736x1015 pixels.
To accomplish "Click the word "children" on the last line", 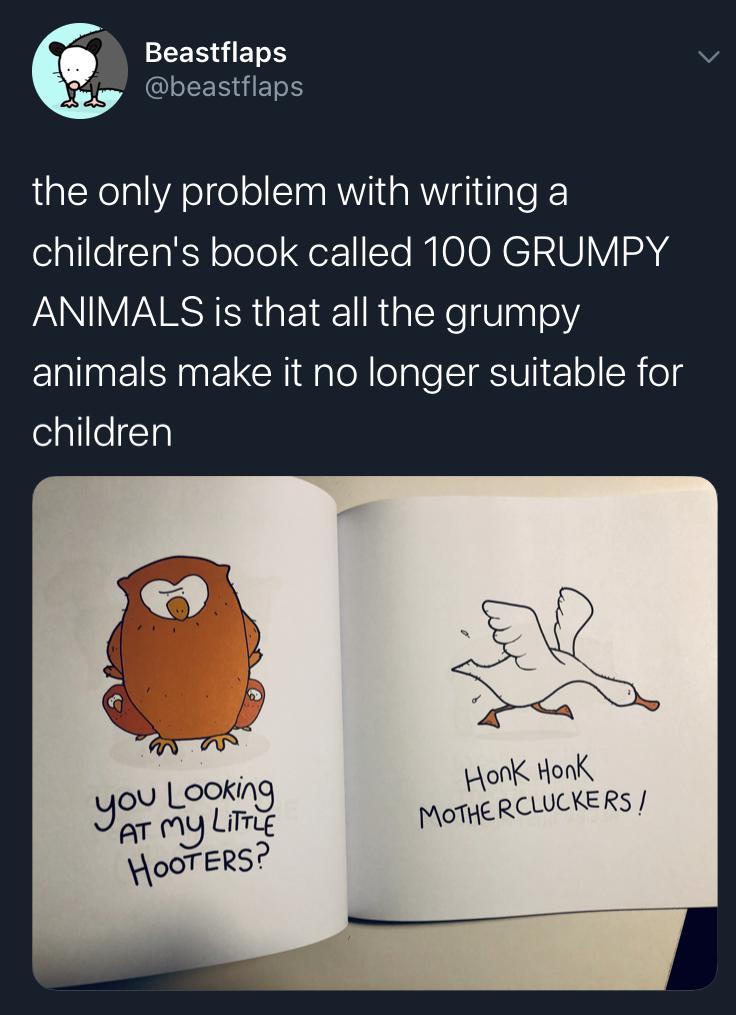I will (x=102, y=432).
